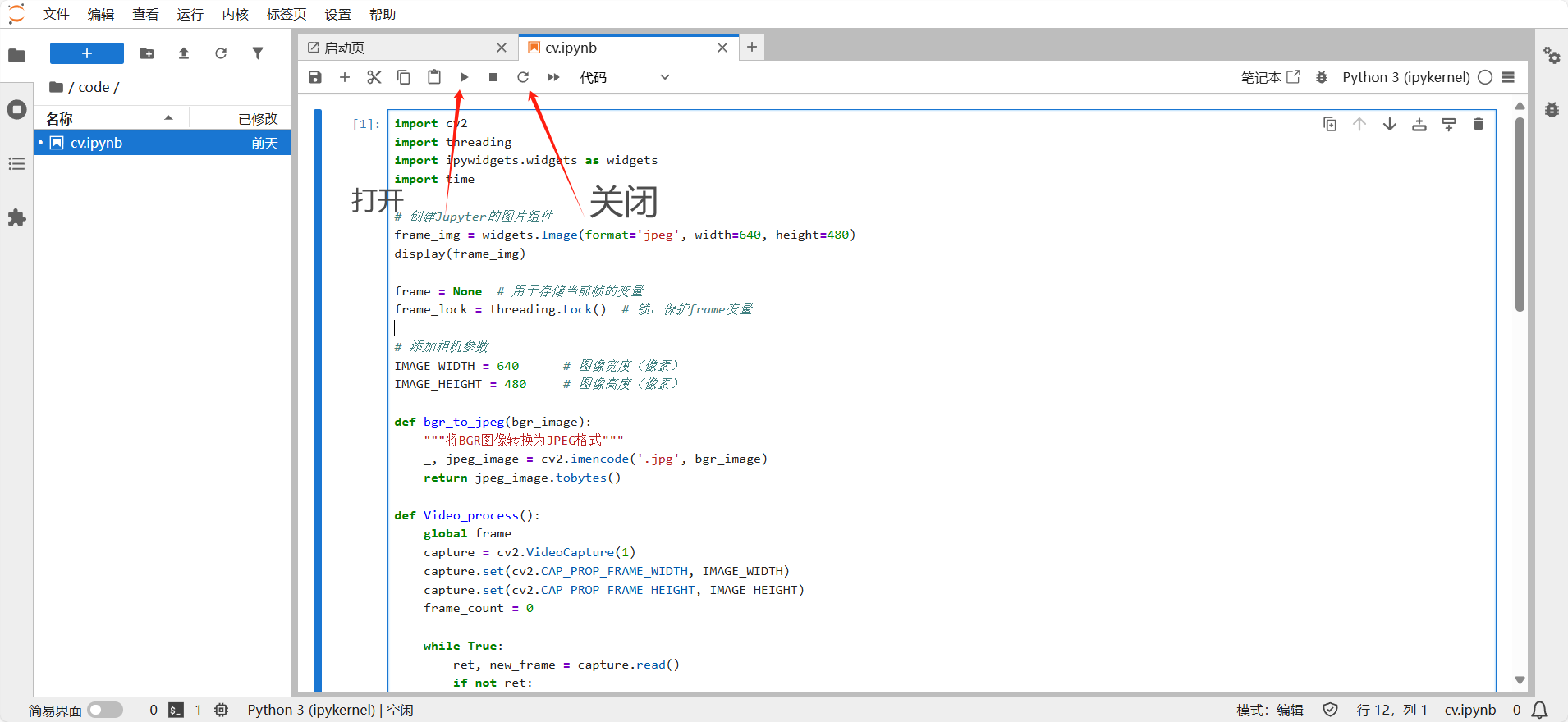Add a new tab with plus button
1568x722 pixels.
(752, 47)
